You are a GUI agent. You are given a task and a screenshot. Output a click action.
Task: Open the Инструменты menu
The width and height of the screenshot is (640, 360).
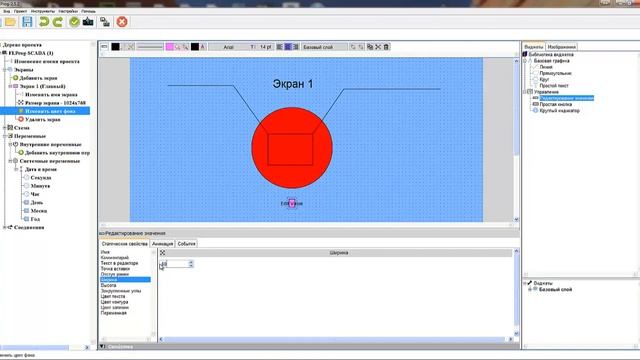pyautogui.click(x=42, y=11)
